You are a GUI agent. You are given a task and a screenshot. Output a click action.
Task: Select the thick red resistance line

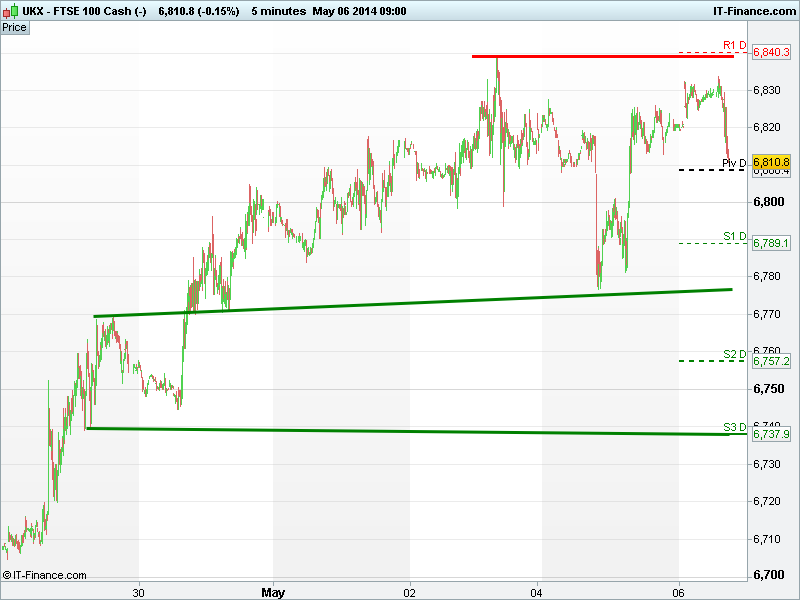[x=600, y=56]
